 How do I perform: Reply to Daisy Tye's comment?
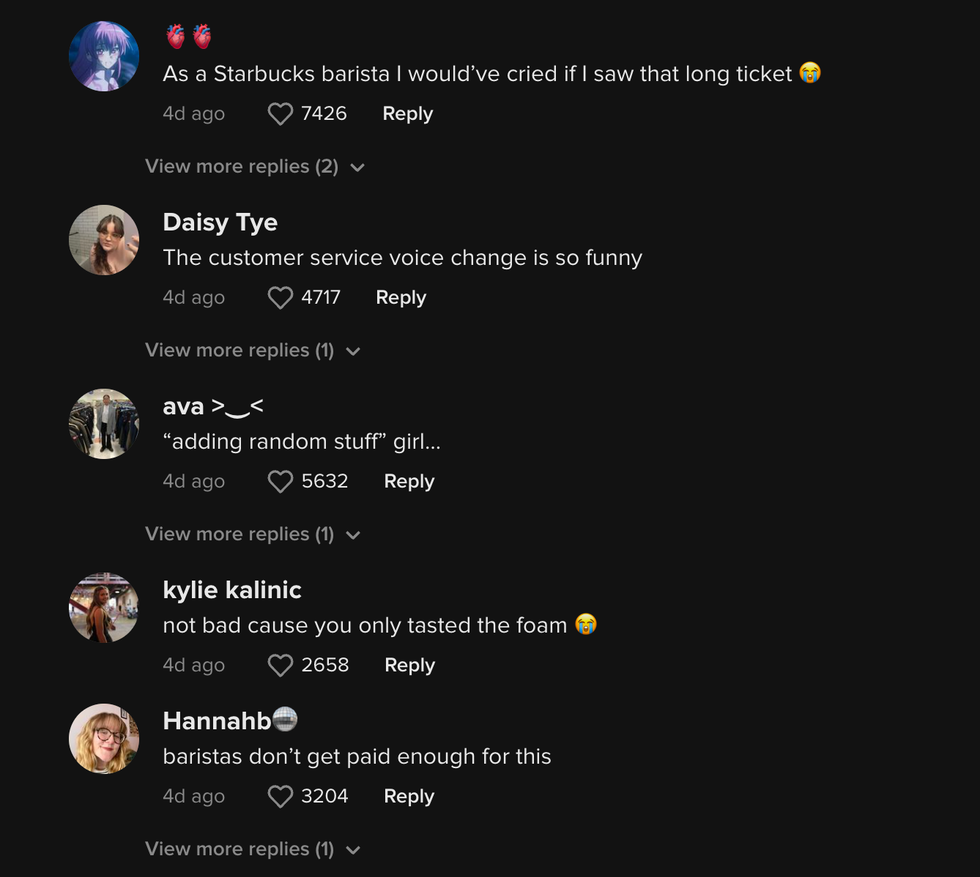400,297
